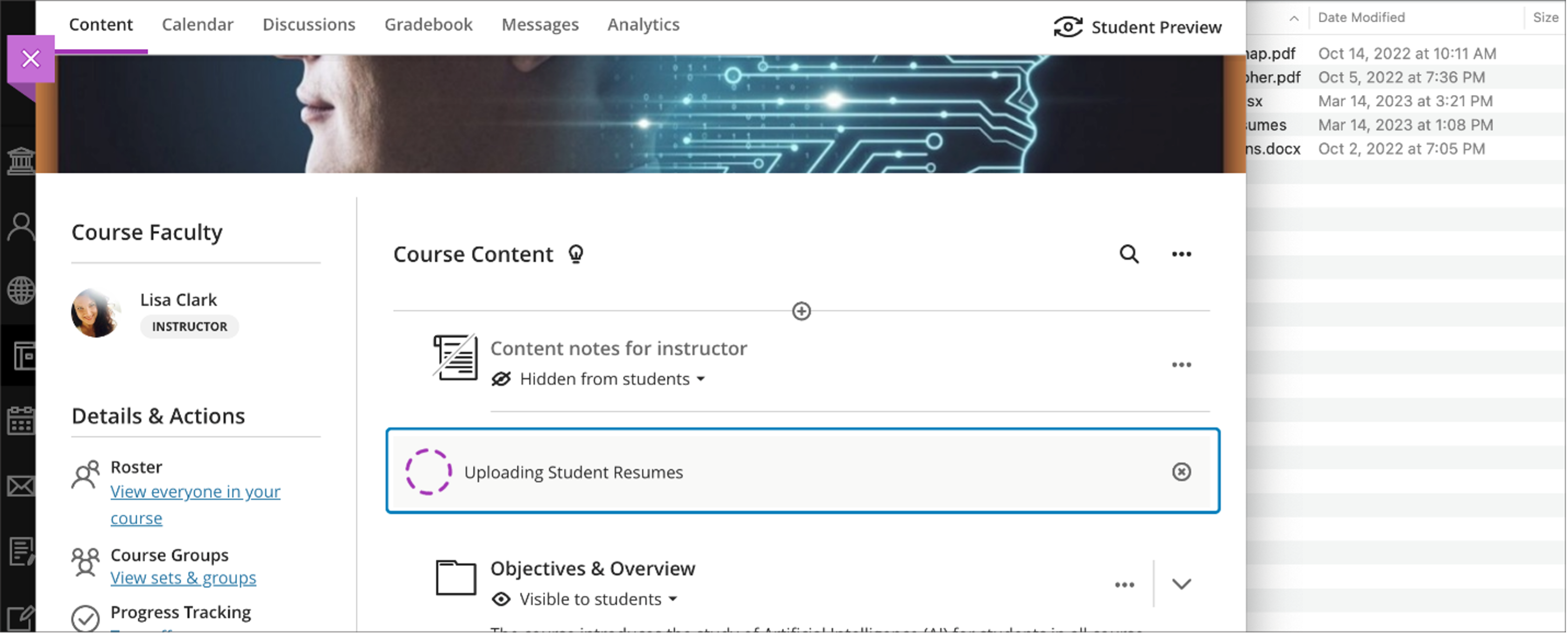Open the Hidden from students dropdown arrow

point(700,379)
